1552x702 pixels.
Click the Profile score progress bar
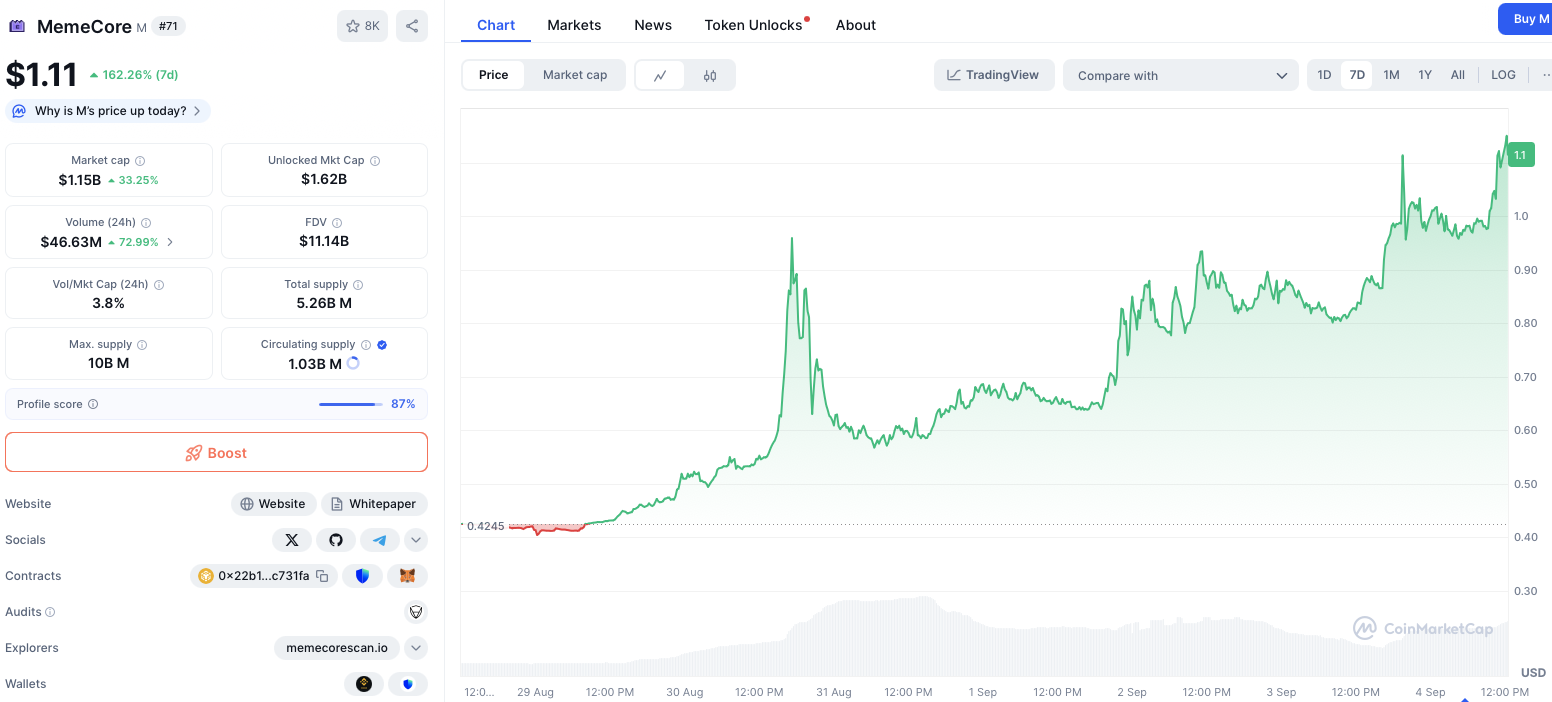[x=351, y=404]
